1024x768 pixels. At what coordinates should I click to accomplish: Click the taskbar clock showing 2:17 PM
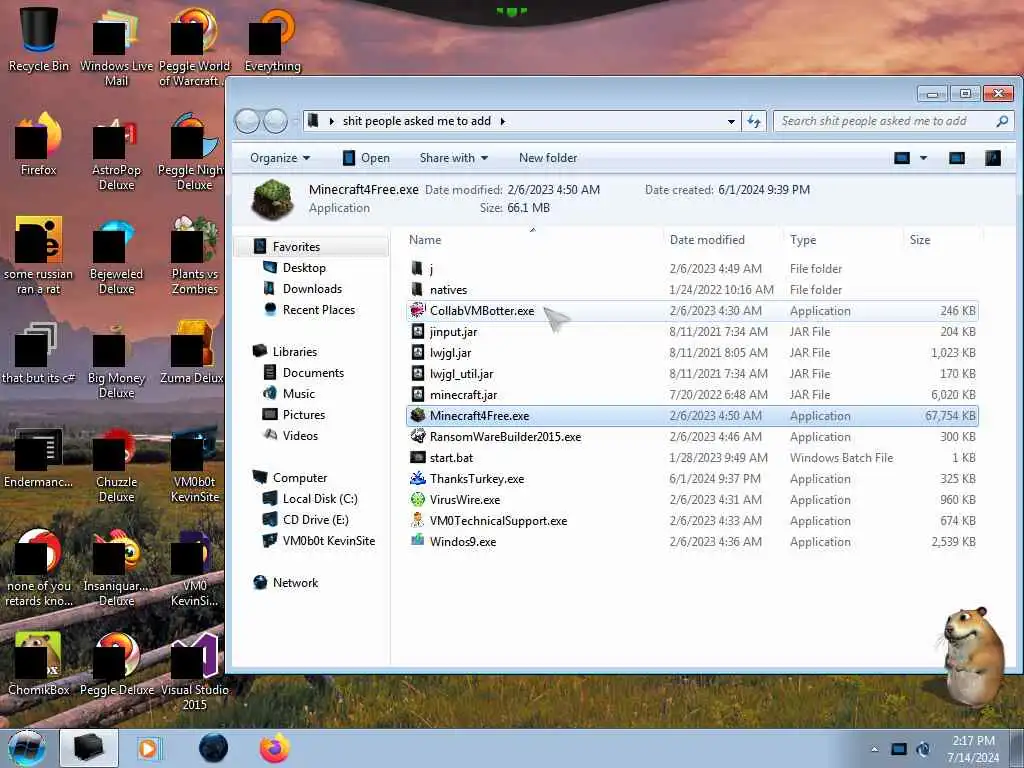click(x=973, y=749)
